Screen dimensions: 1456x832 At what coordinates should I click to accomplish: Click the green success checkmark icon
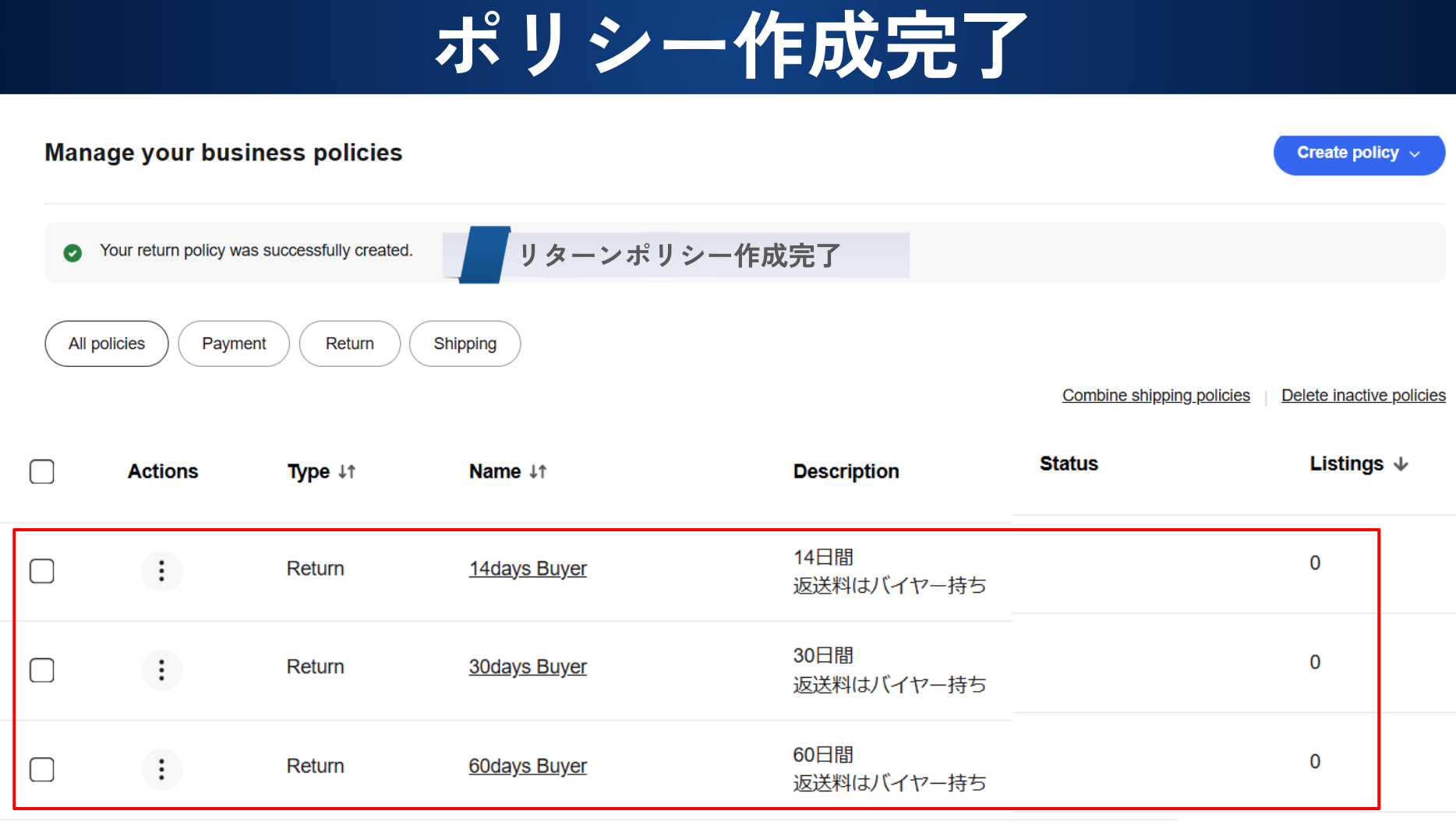[72, 252]
